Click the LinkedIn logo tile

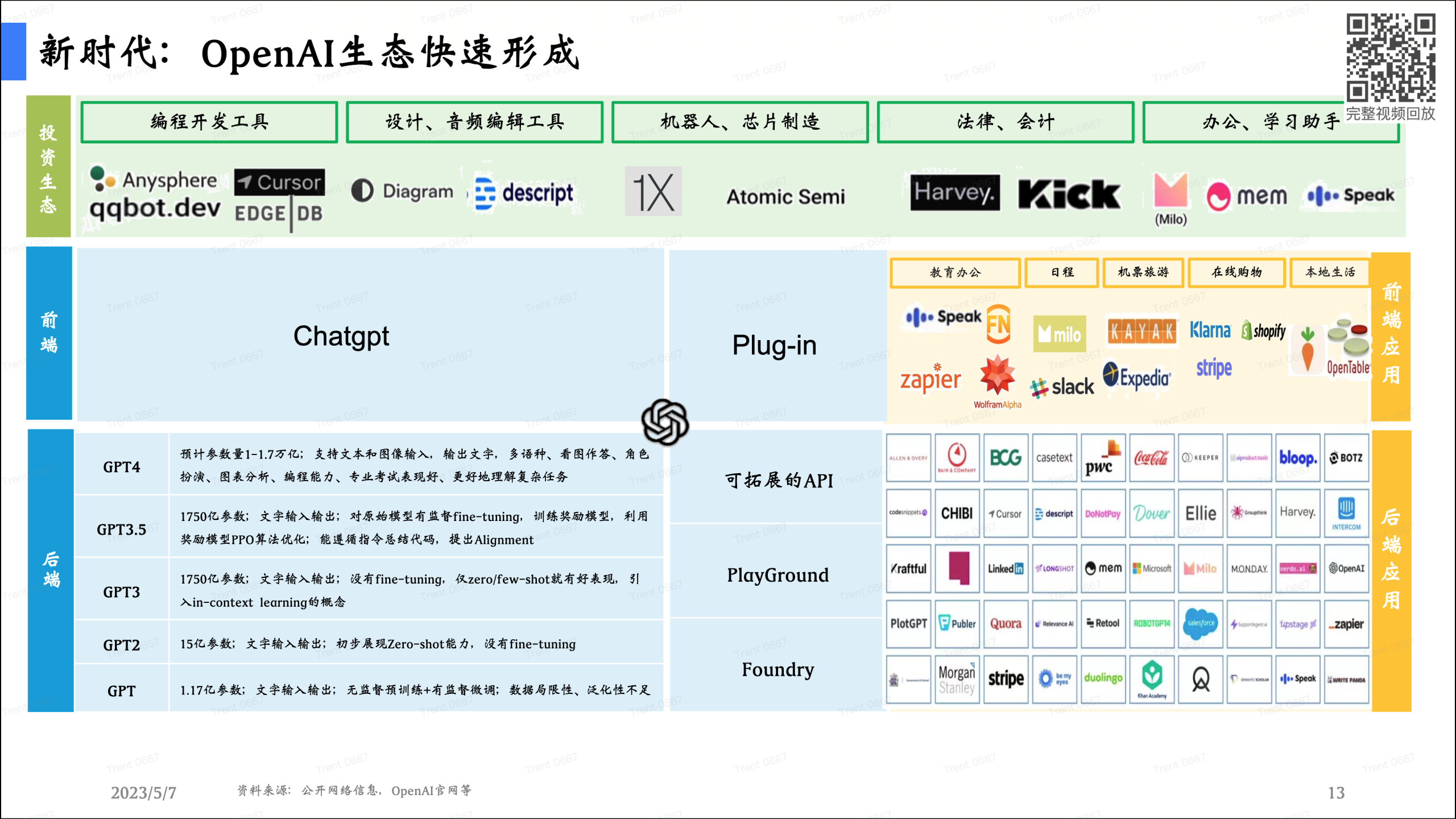point(1006,569)
